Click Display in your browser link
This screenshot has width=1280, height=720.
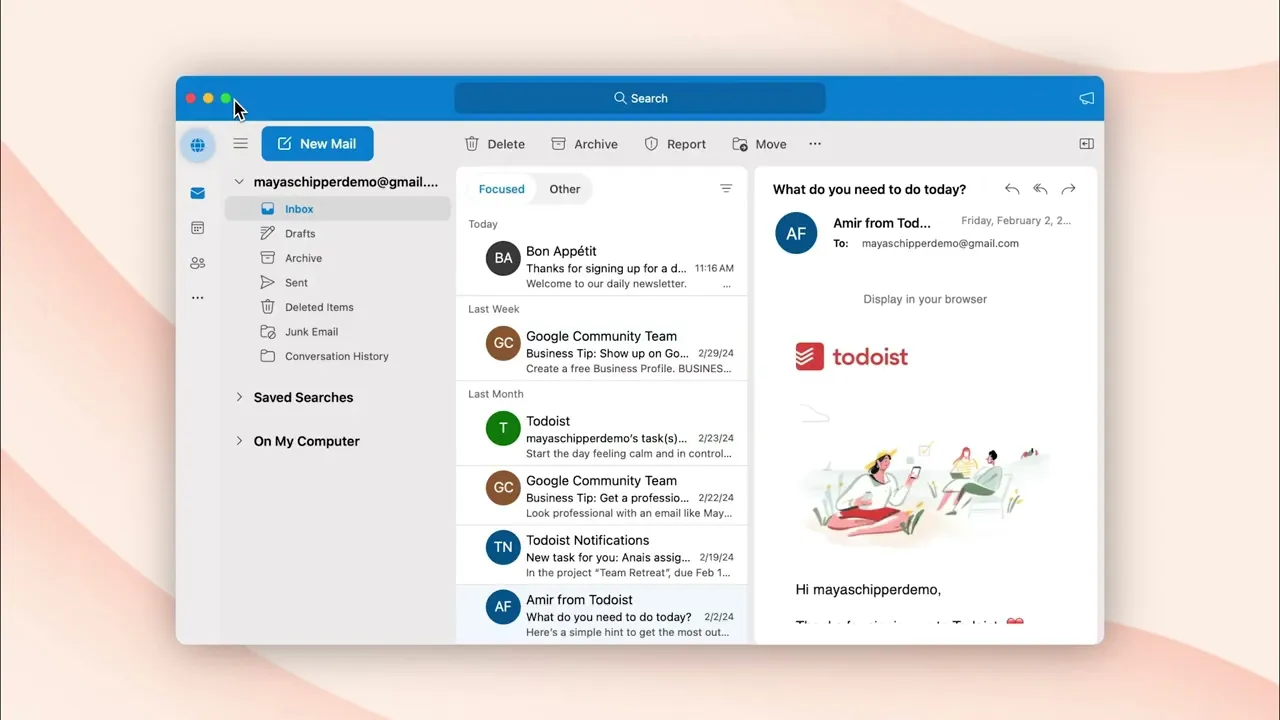coord(925,299)
